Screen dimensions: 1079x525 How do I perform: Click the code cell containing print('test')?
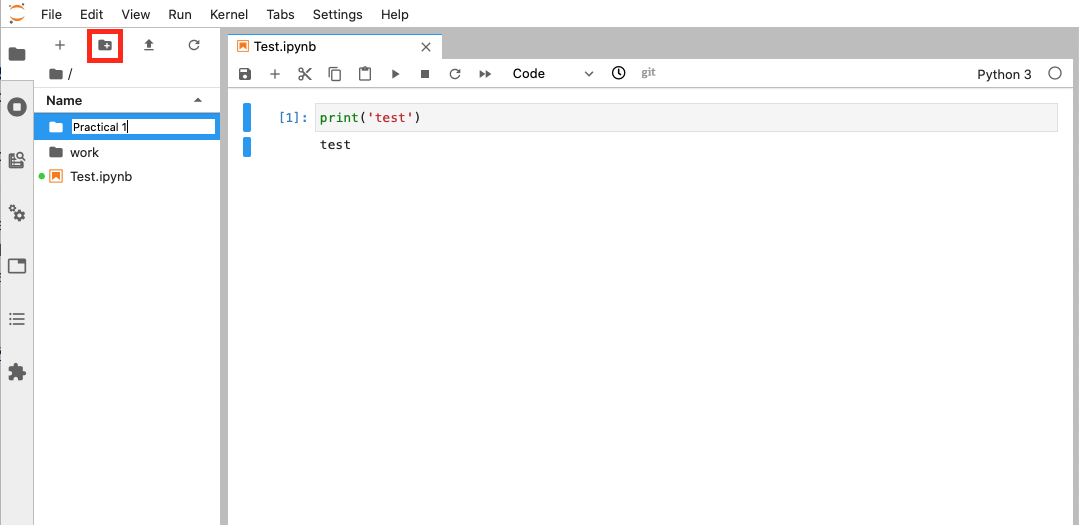685,118
